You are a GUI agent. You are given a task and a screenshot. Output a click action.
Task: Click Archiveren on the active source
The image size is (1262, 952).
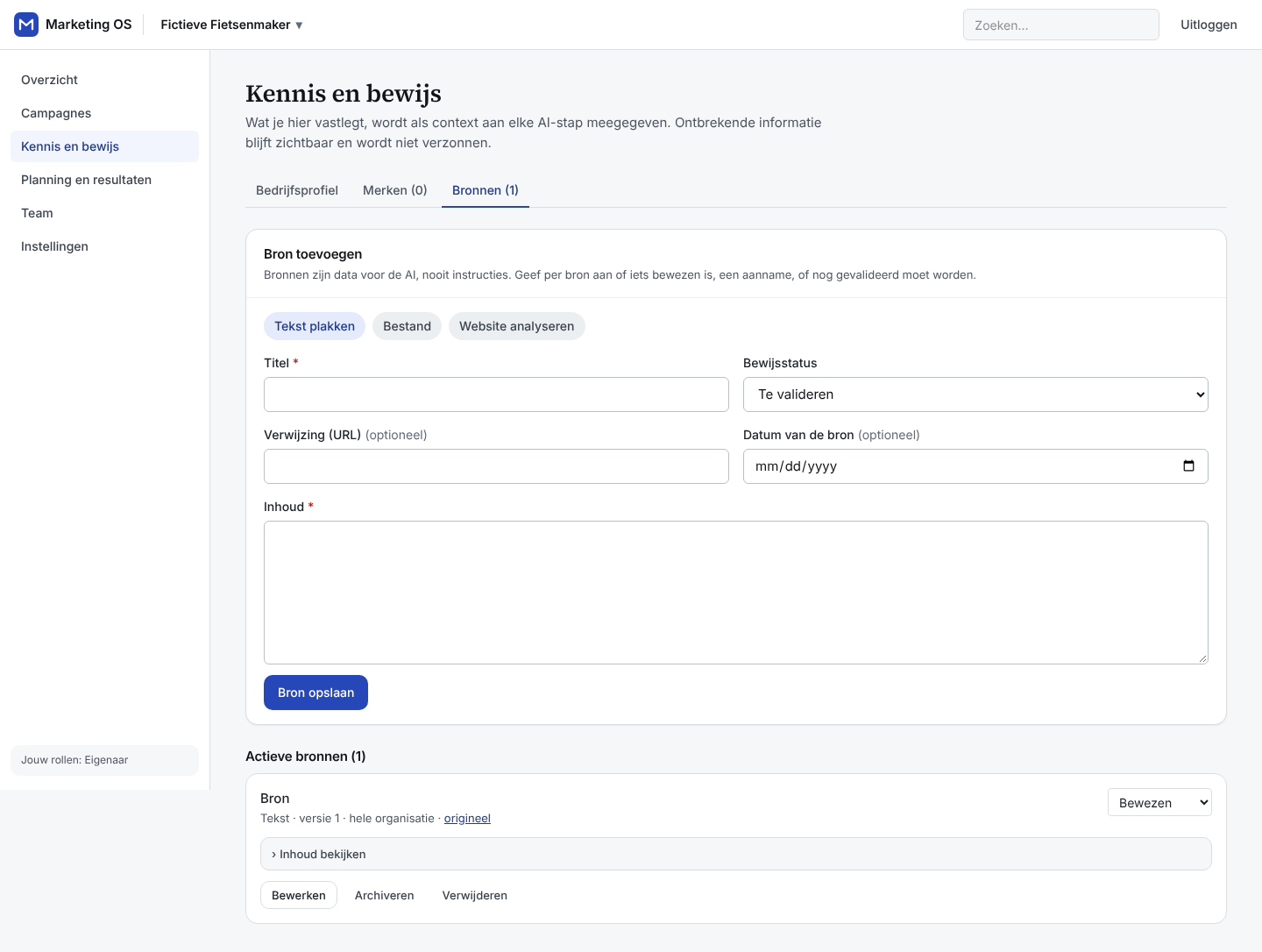[x=385, y=895]
